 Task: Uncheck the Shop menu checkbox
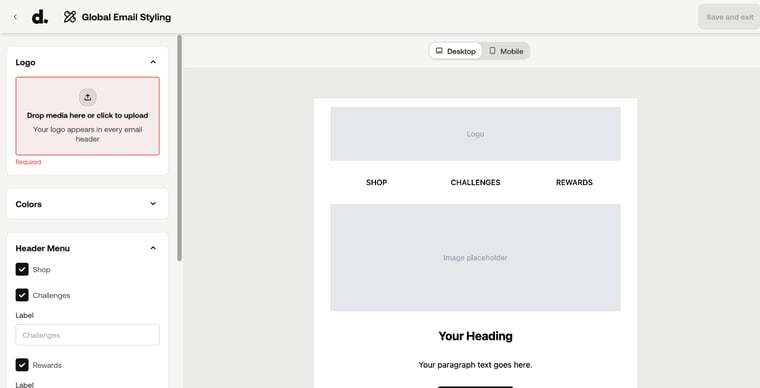[22, 269]
